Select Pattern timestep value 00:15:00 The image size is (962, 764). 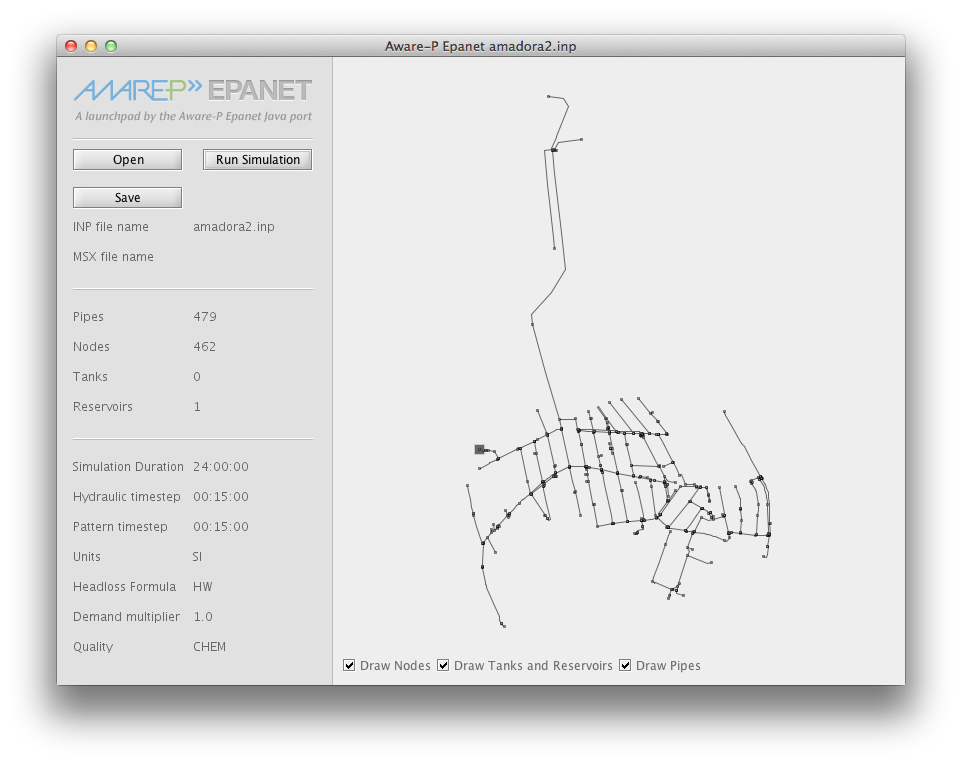point(221,527)
